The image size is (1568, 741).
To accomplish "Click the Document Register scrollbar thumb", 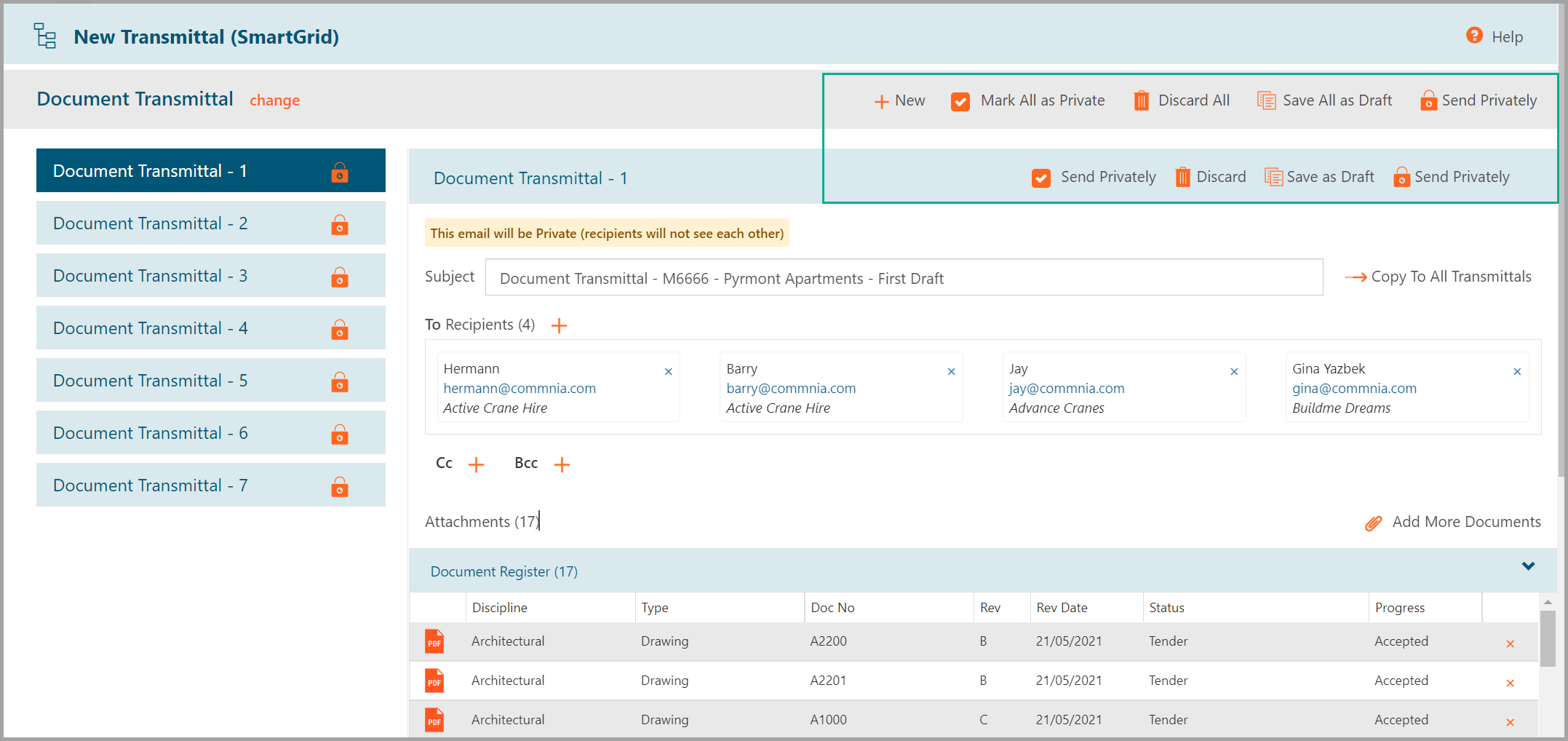I will coord(1548,638).
